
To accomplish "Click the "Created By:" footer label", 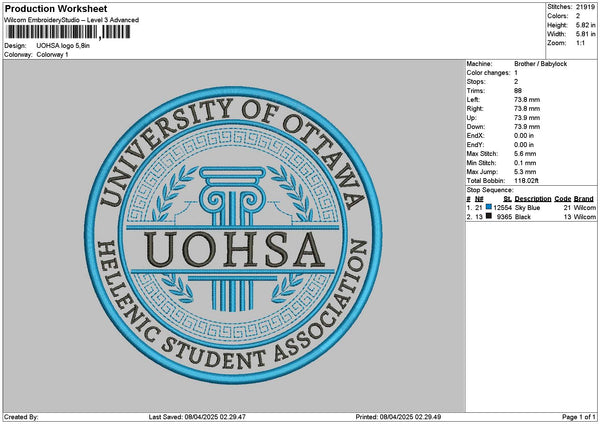I will tap(21, 417).
